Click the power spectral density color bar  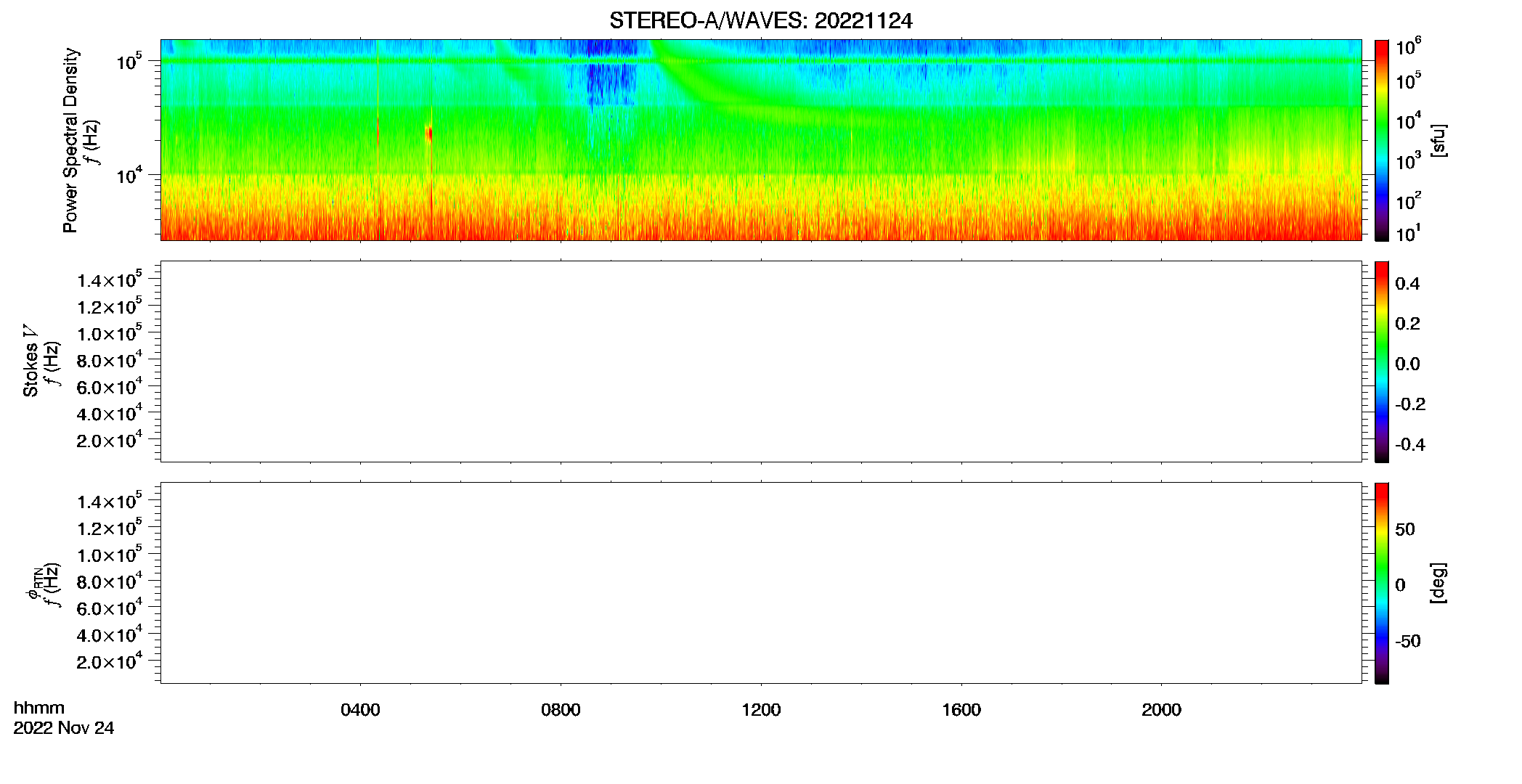(x=1382, y=140)
